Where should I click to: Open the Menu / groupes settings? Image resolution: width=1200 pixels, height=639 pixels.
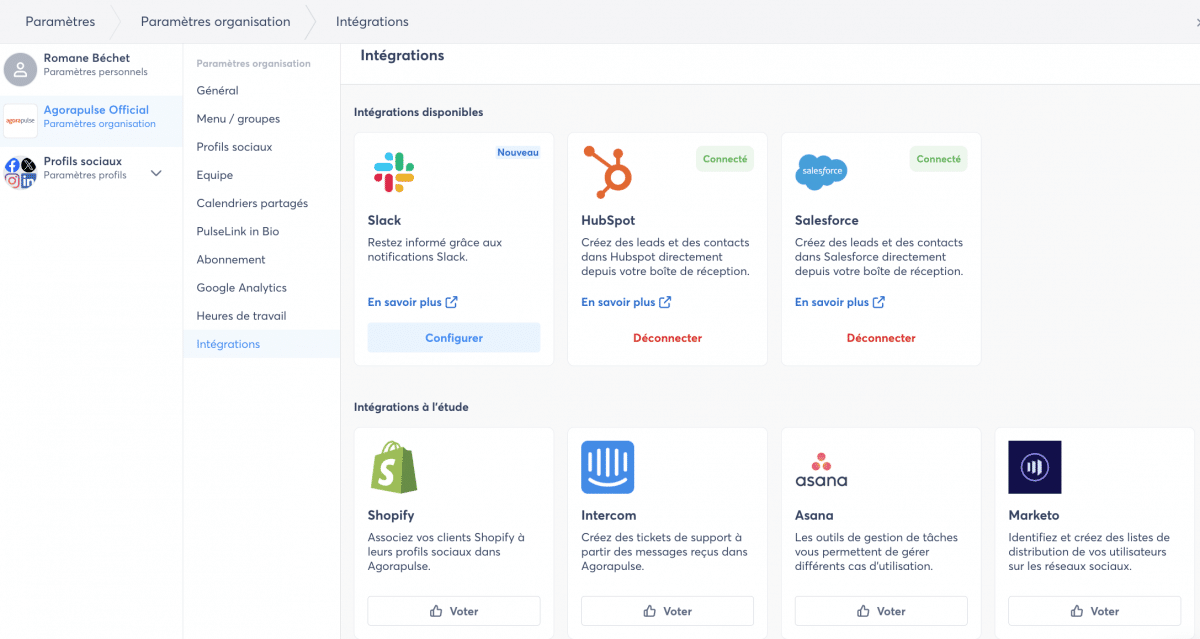[x=238, y=119]
